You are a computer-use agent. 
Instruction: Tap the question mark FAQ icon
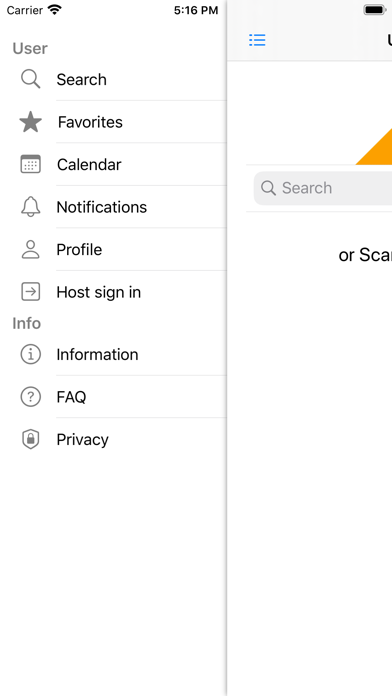tap(31, 396)
